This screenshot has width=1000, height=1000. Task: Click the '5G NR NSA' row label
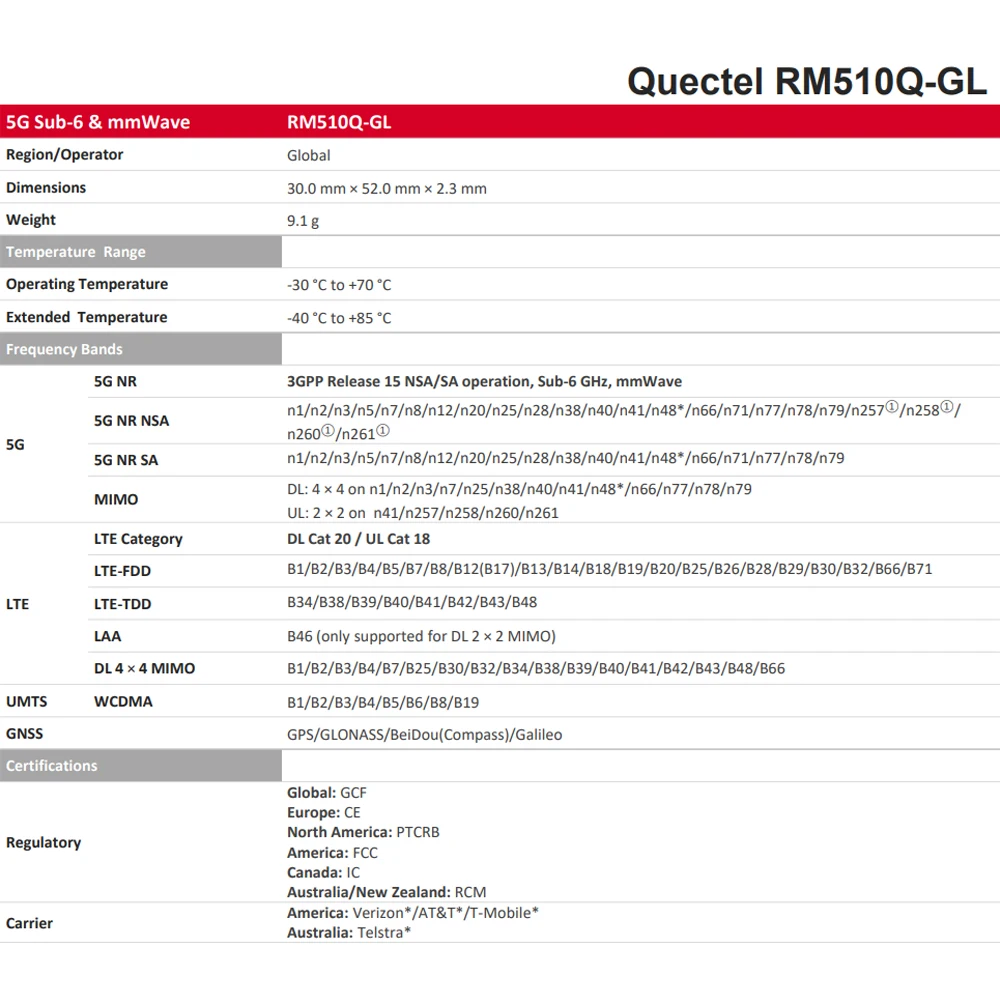[131, 421]
